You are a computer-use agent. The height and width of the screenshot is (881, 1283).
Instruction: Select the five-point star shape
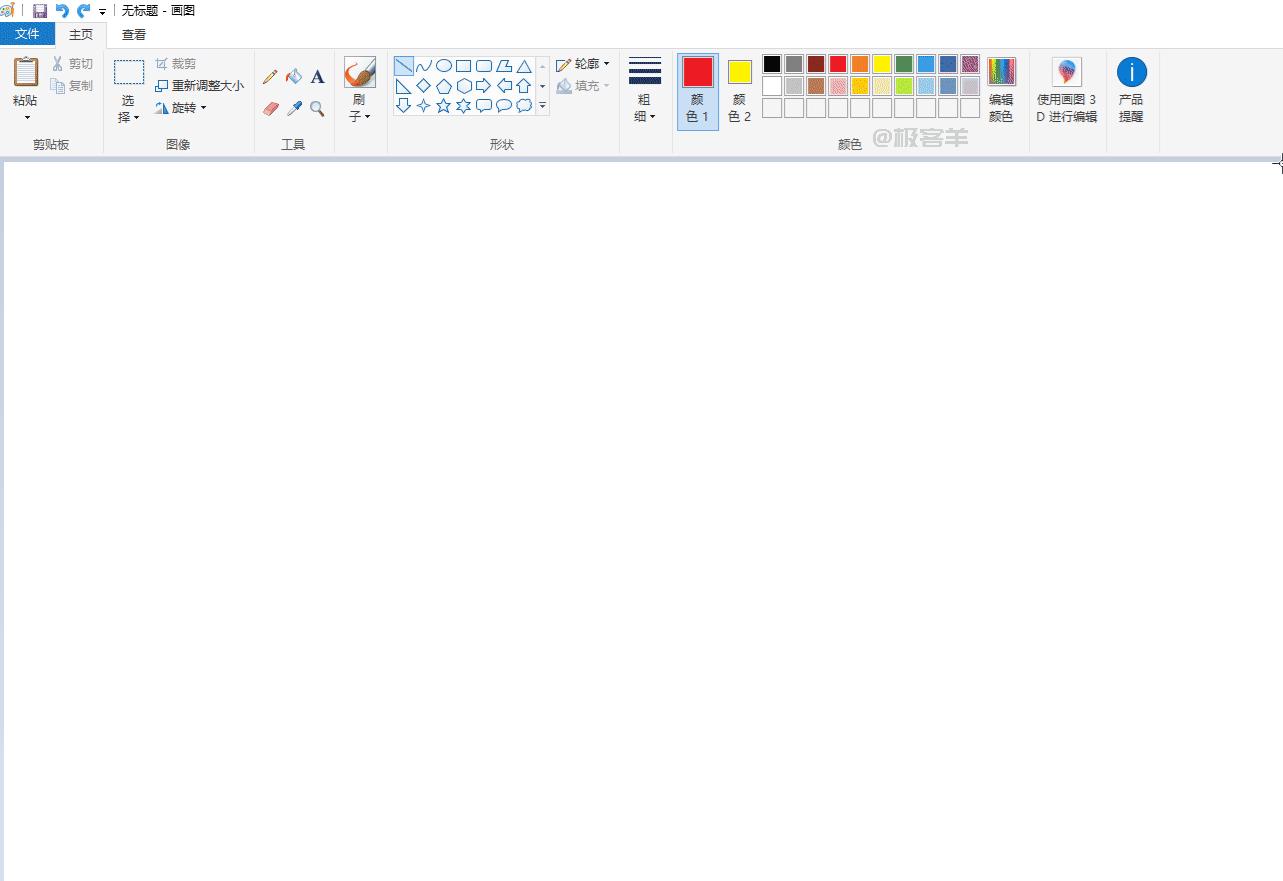coord(443,105)
